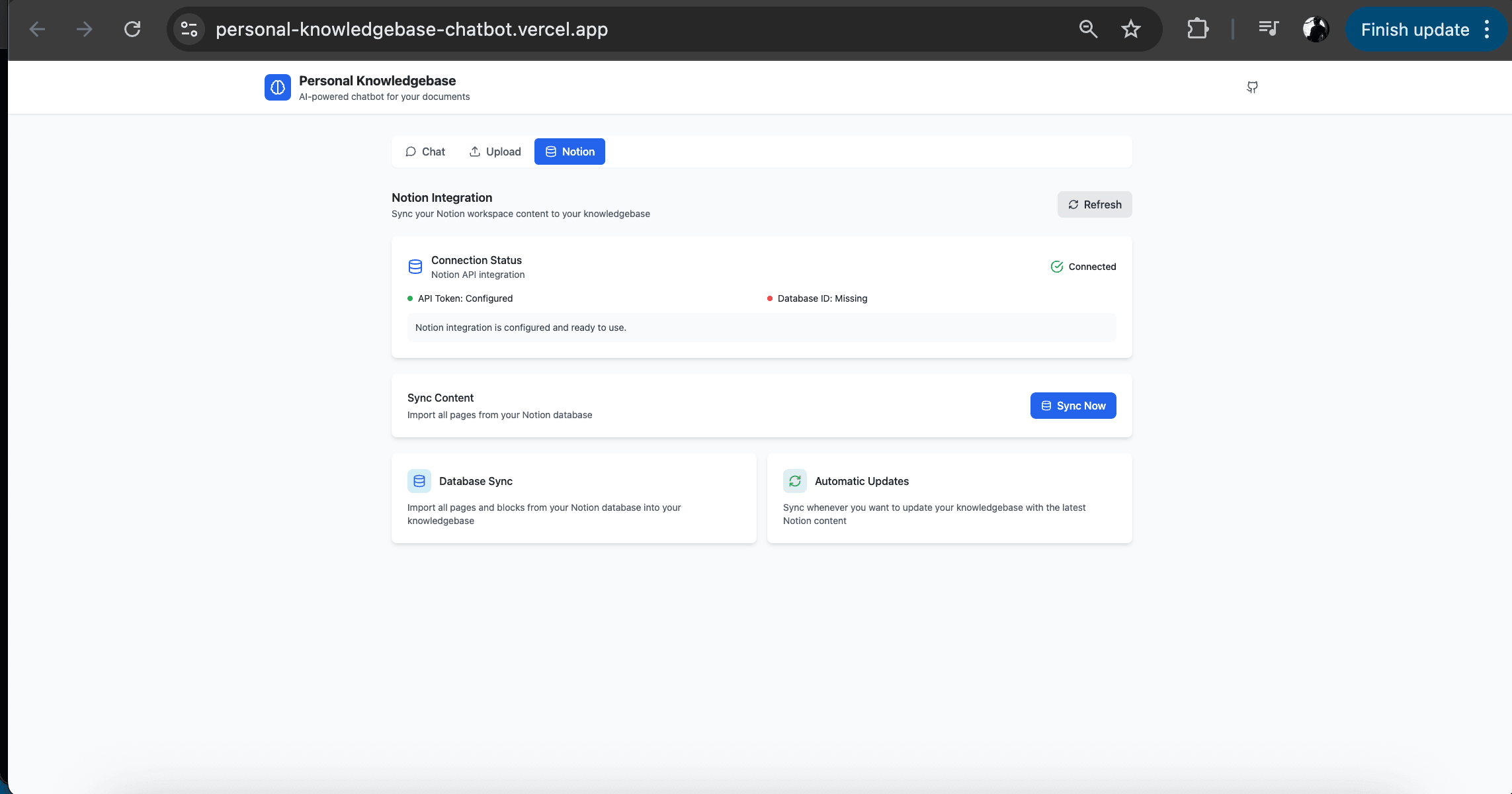Click the 'Notion integration is configured' message
Viewport: 1512px width, 794px height.
[x=521, y=328]
